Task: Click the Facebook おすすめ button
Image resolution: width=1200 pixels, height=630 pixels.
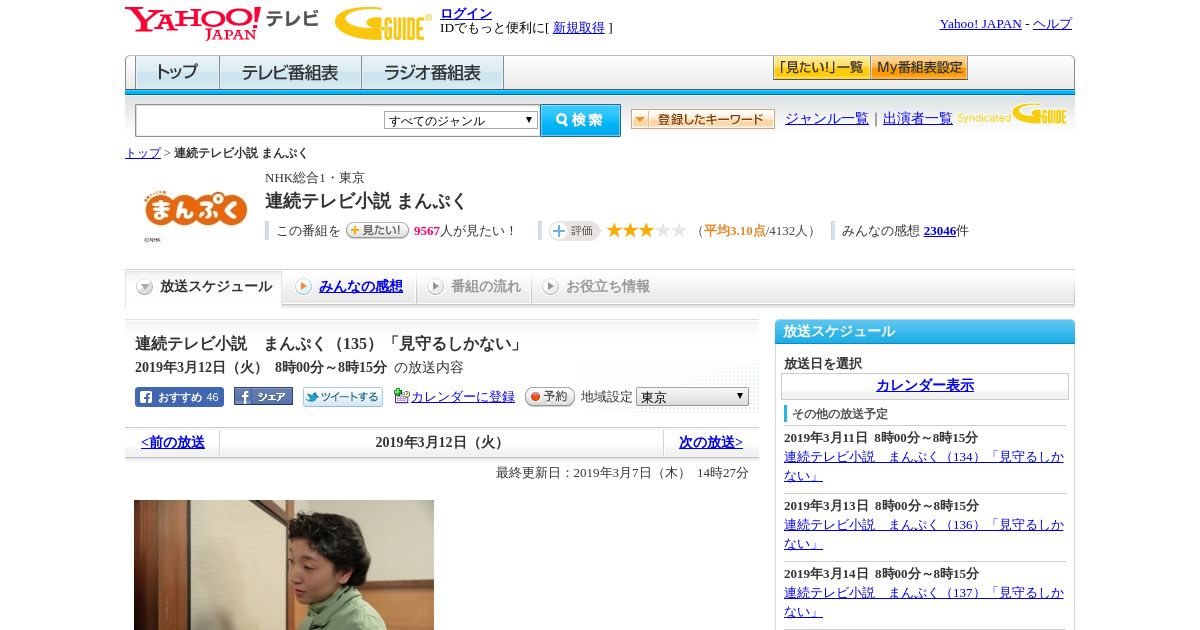Action: (179, 397)
